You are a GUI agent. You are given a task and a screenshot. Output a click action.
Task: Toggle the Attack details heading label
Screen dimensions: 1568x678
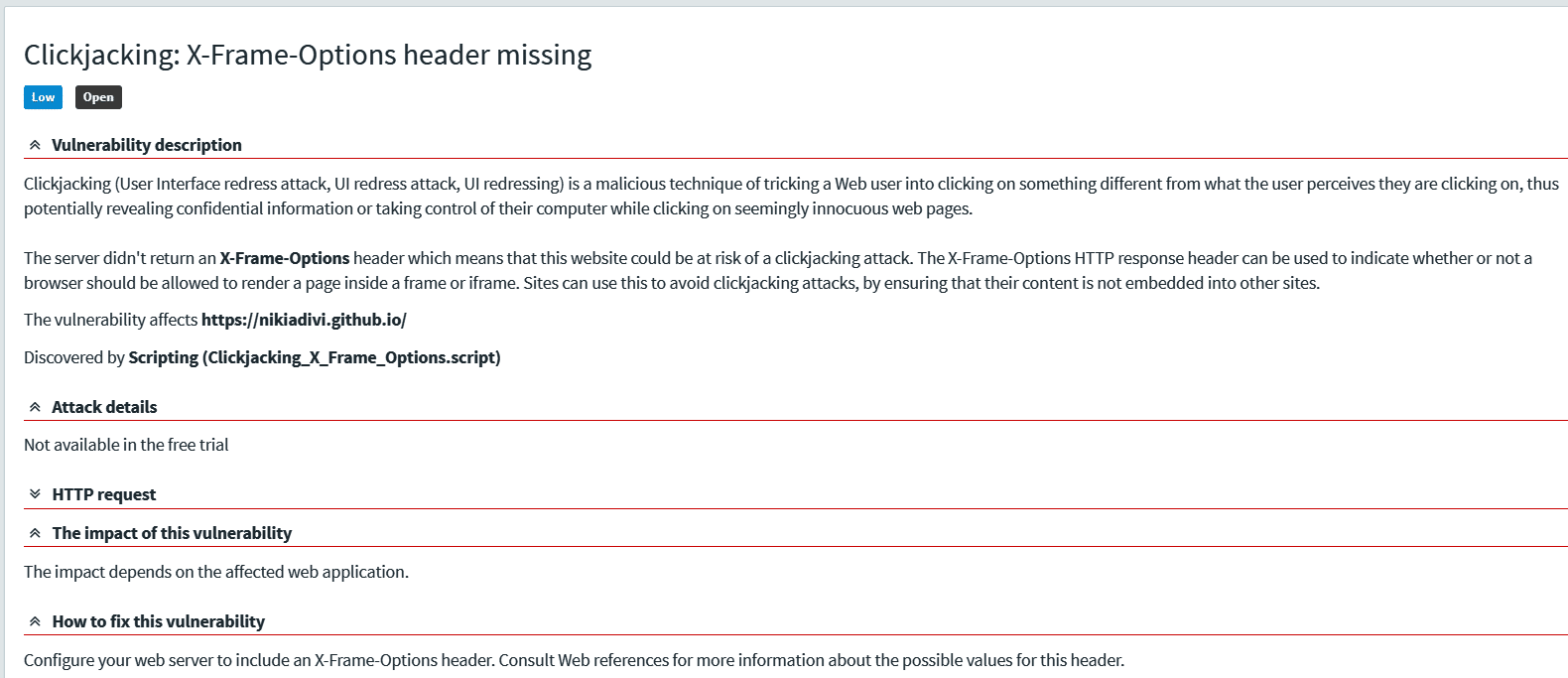[x=104, y=407]
